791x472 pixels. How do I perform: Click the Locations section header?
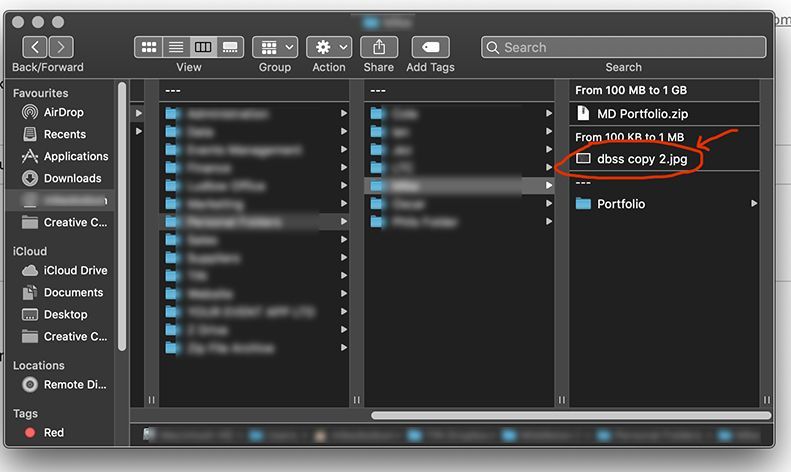[39, 366]
